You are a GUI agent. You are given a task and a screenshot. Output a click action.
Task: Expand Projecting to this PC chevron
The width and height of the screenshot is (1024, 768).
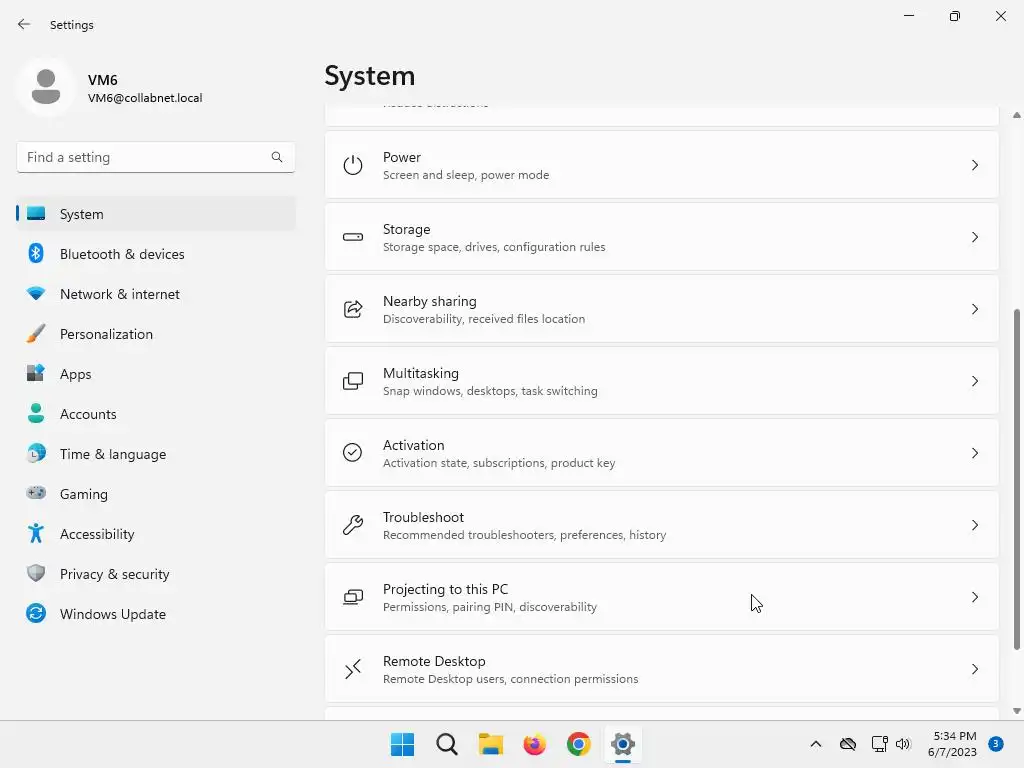coord(974,597)
